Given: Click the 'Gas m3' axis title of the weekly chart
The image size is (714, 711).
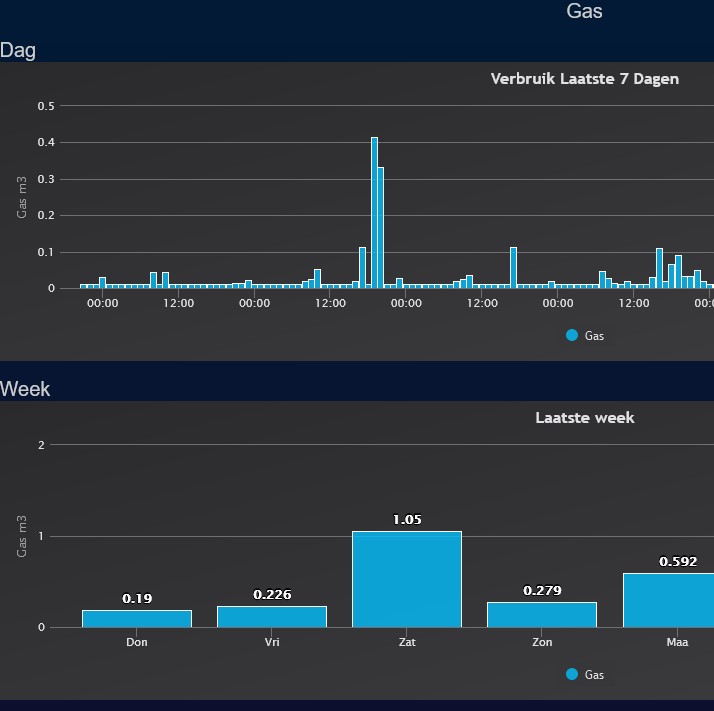Looking at the screenshot, I should pos(21,536).
